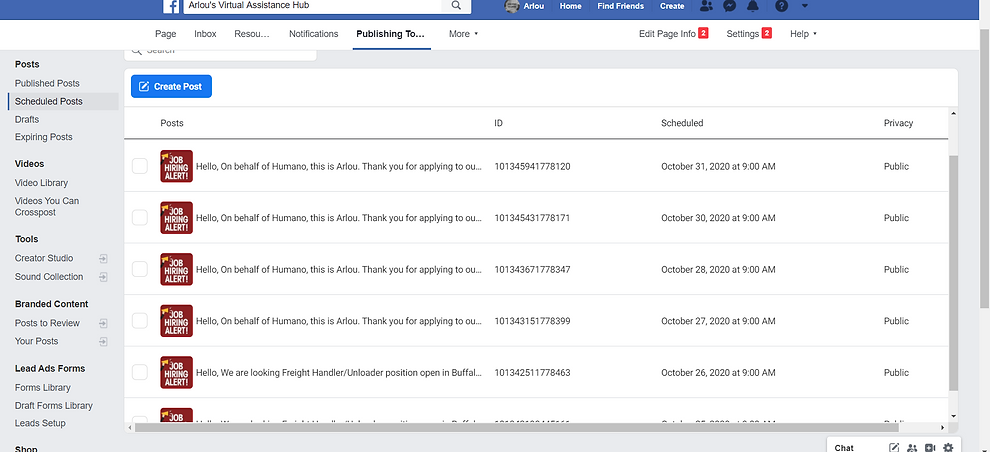Open the Resources tab
This screenshot has height=452, width=990.
252,34
